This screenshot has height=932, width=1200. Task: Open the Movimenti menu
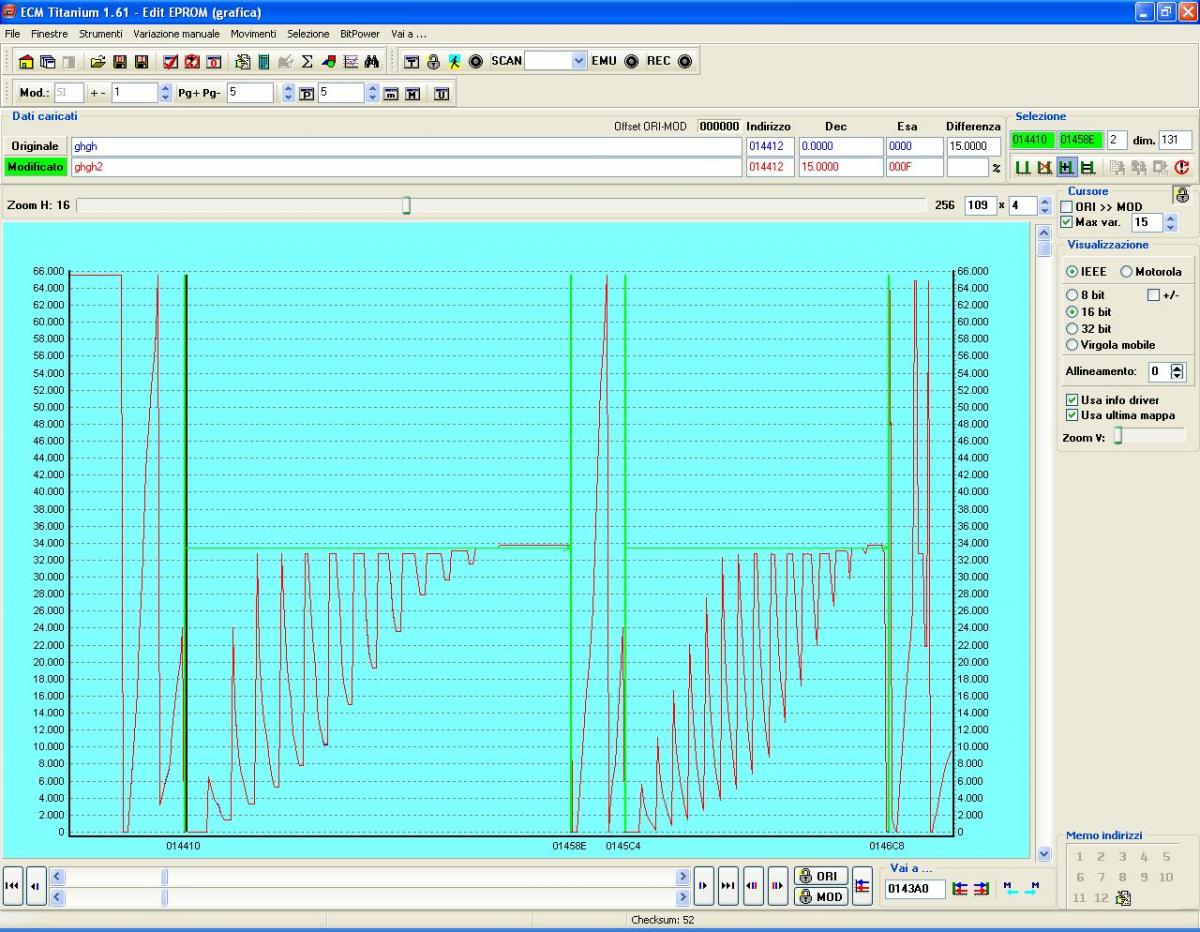[253, 34]
